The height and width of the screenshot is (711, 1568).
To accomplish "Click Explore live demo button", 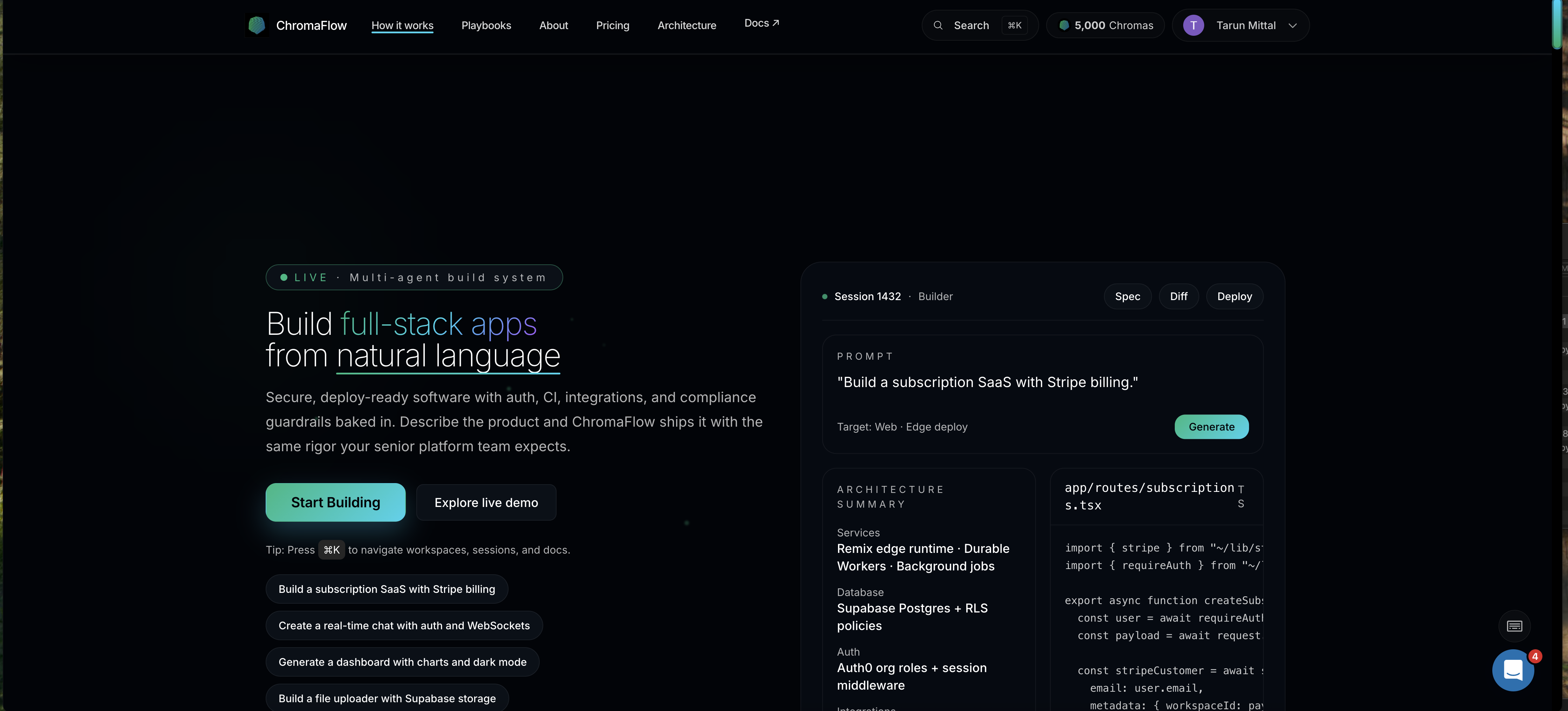I will click(486, 503).
